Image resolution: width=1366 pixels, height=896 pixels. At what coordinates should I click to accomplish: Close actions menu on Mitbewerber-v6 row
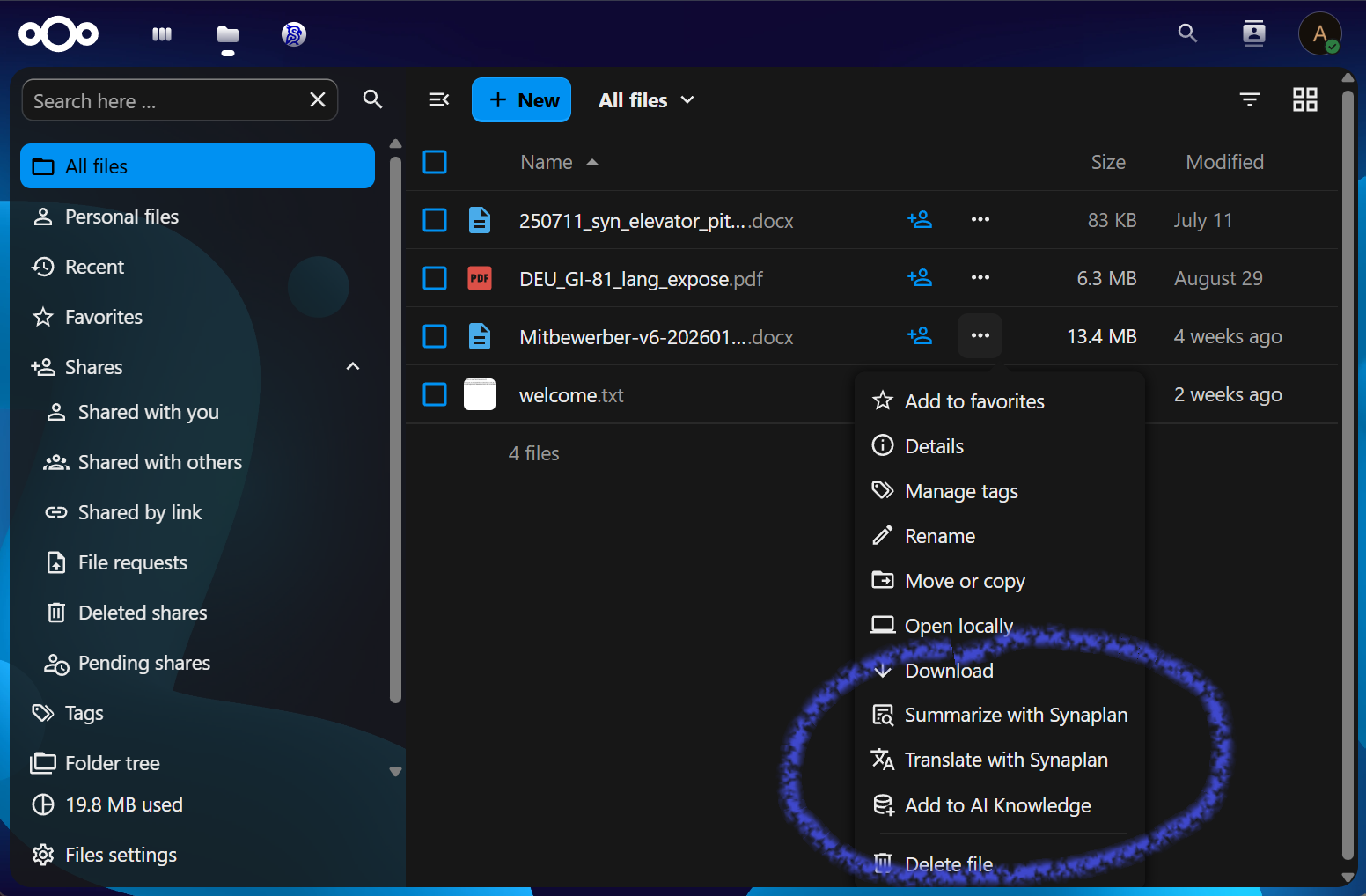980,336
